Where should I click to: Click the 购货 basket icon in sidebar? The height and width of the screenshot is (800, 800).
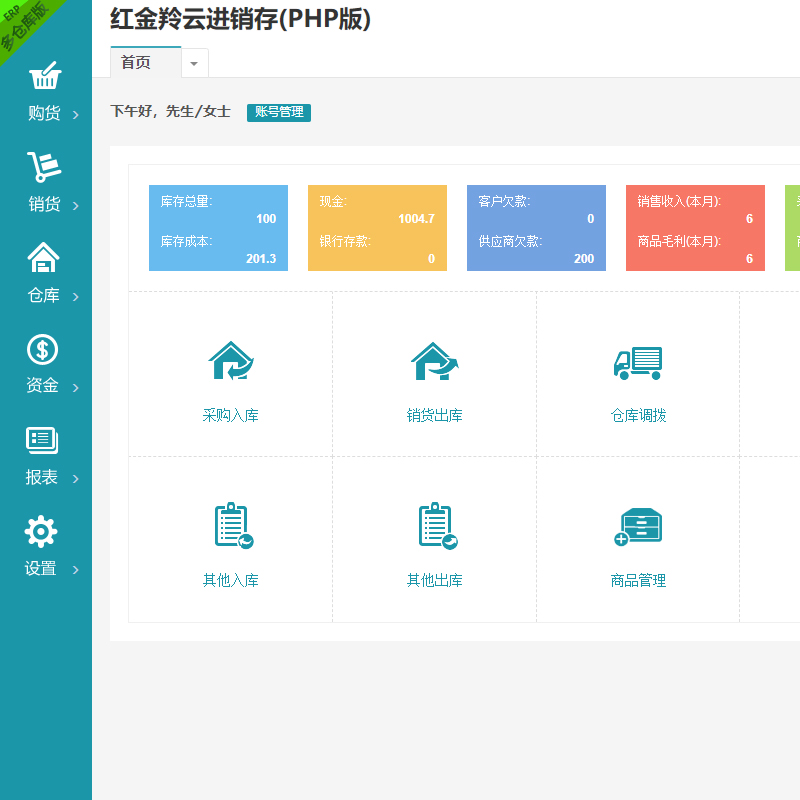(x=44, y=77)
